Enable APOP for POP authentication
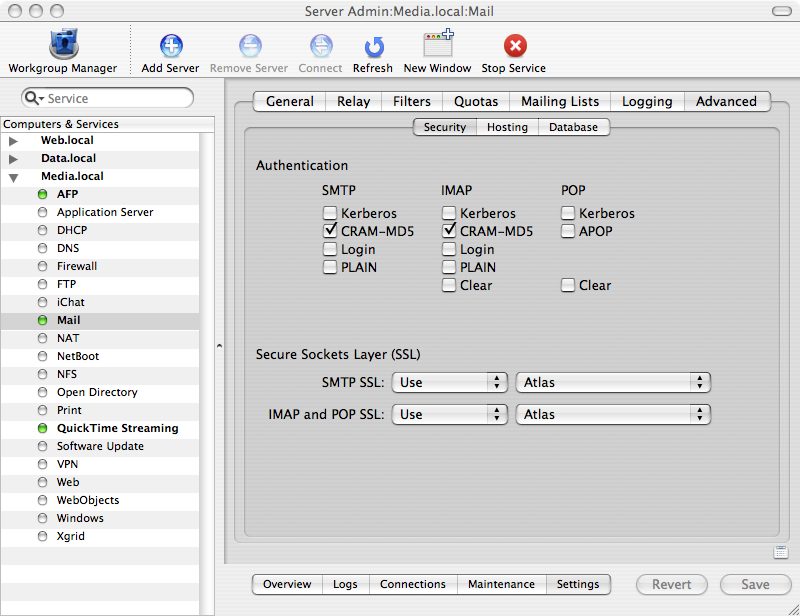Viewport: 800px width, 616px height. pos(568,231)
